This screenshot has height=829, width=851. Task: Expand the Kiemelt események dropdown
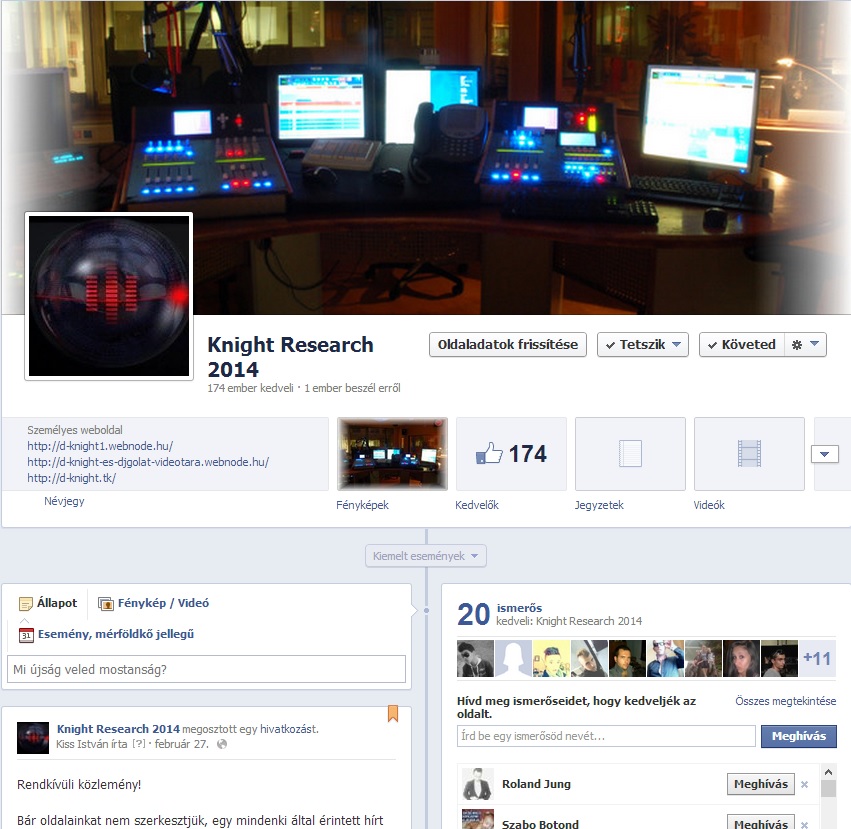tap(426, 556)
